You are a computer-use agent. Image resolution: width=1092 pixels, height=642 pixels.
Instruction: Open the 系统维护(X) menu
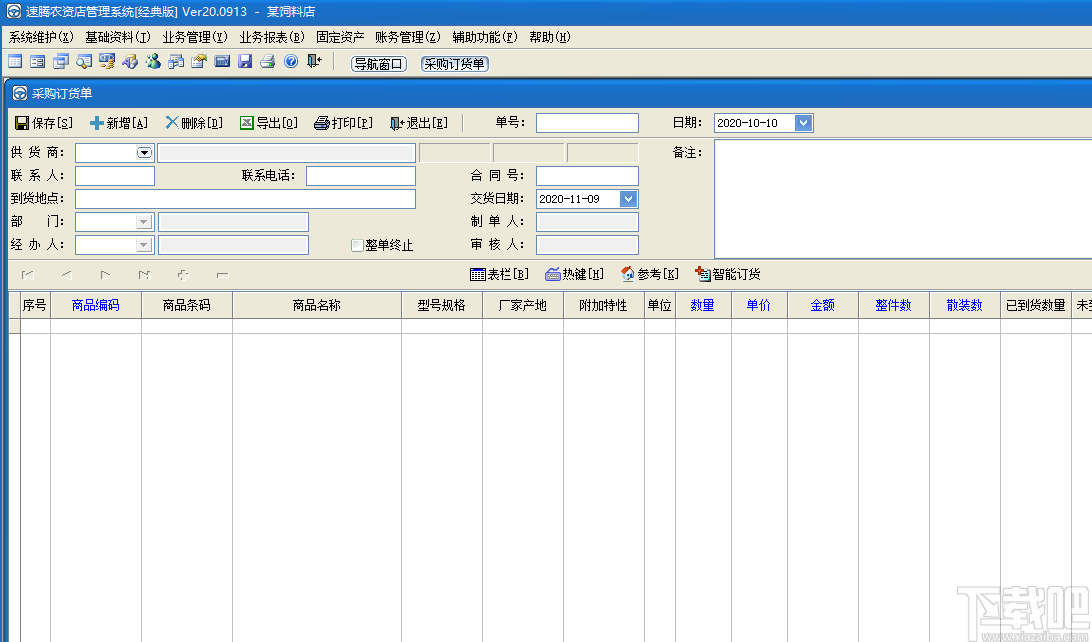[41, 38]
